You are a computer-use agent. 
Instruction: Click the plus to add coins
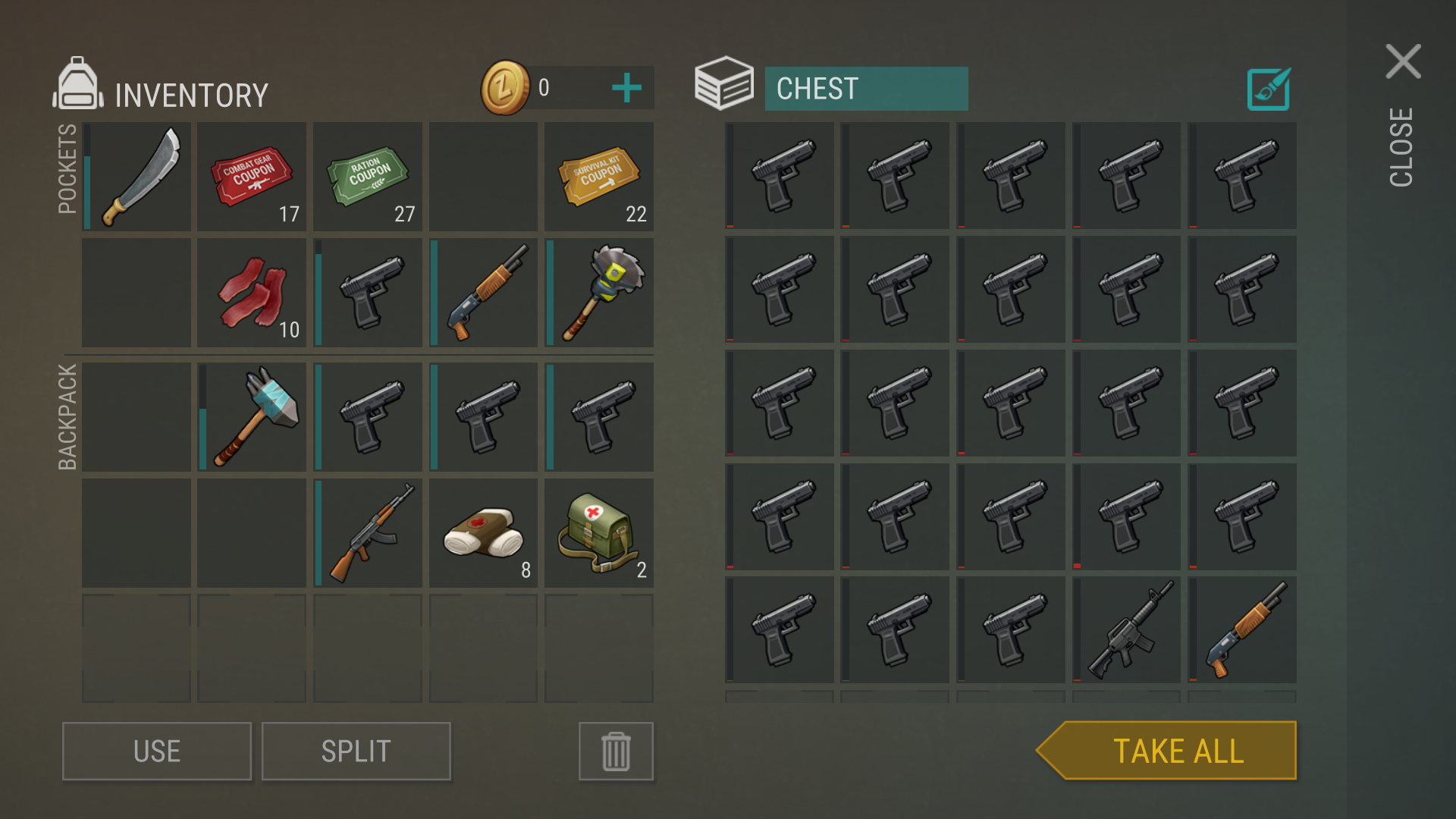click(x=626, y=88)
